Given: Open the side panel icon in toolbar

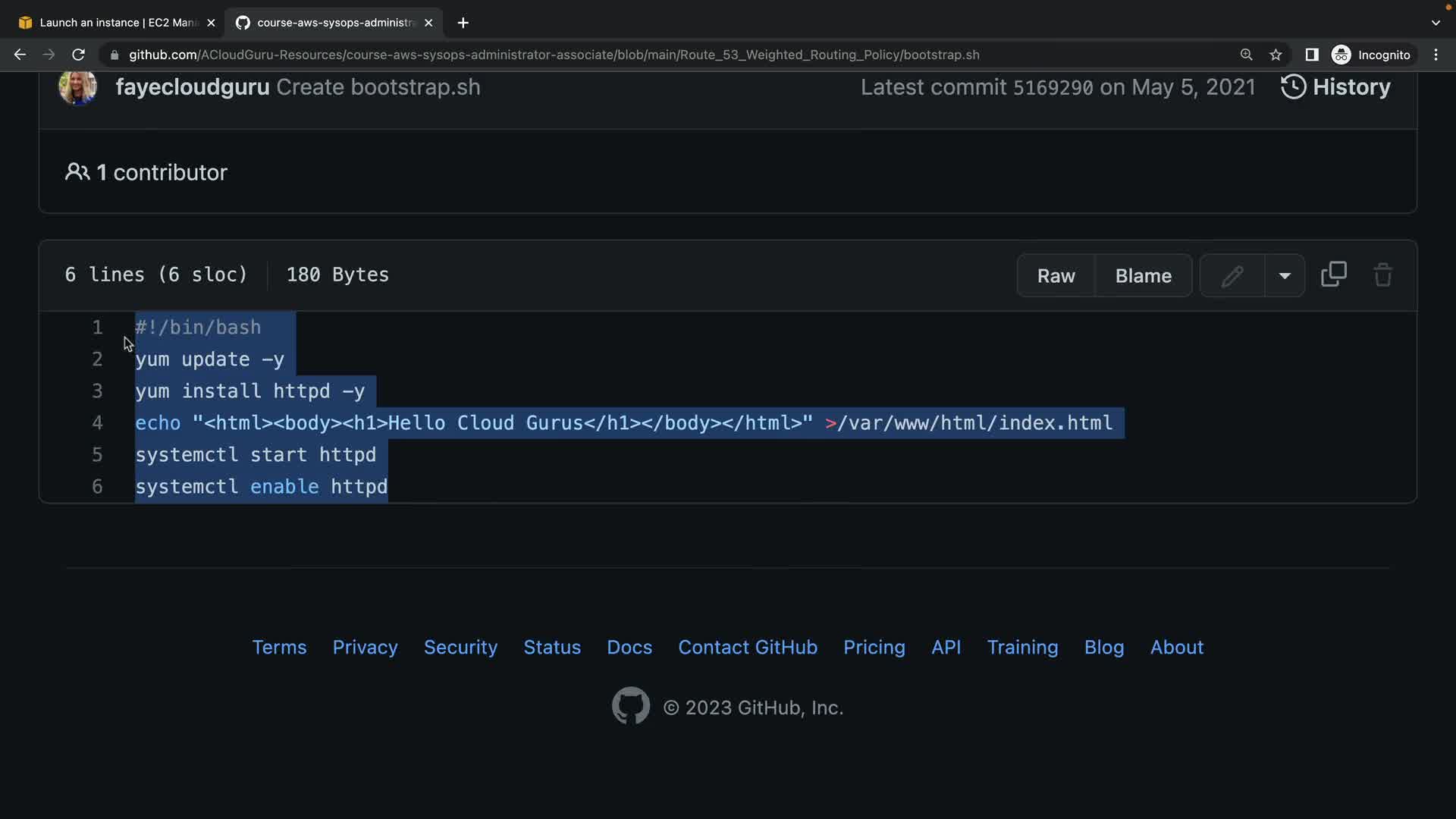Looking at the screenshot, I should [x=1311, y=55].
